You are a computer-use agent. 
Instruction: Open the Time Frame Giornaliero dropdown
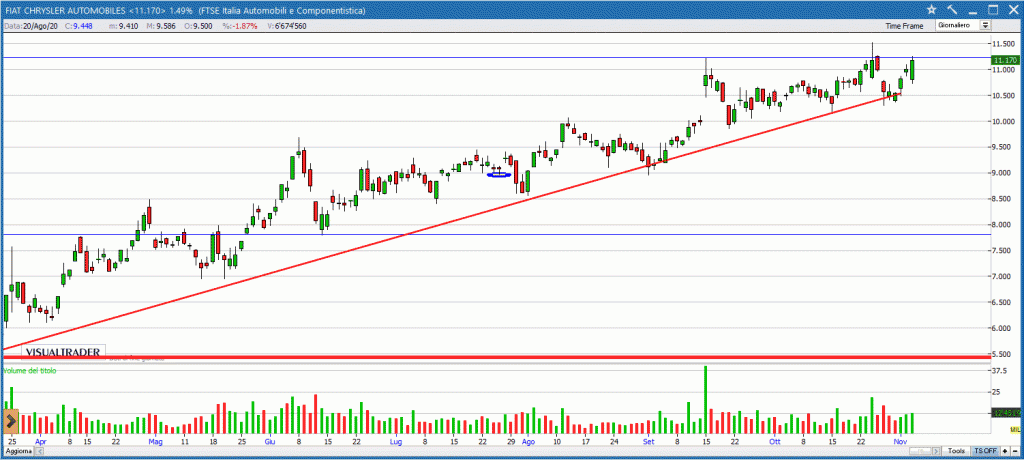click(x=963, y=25)
